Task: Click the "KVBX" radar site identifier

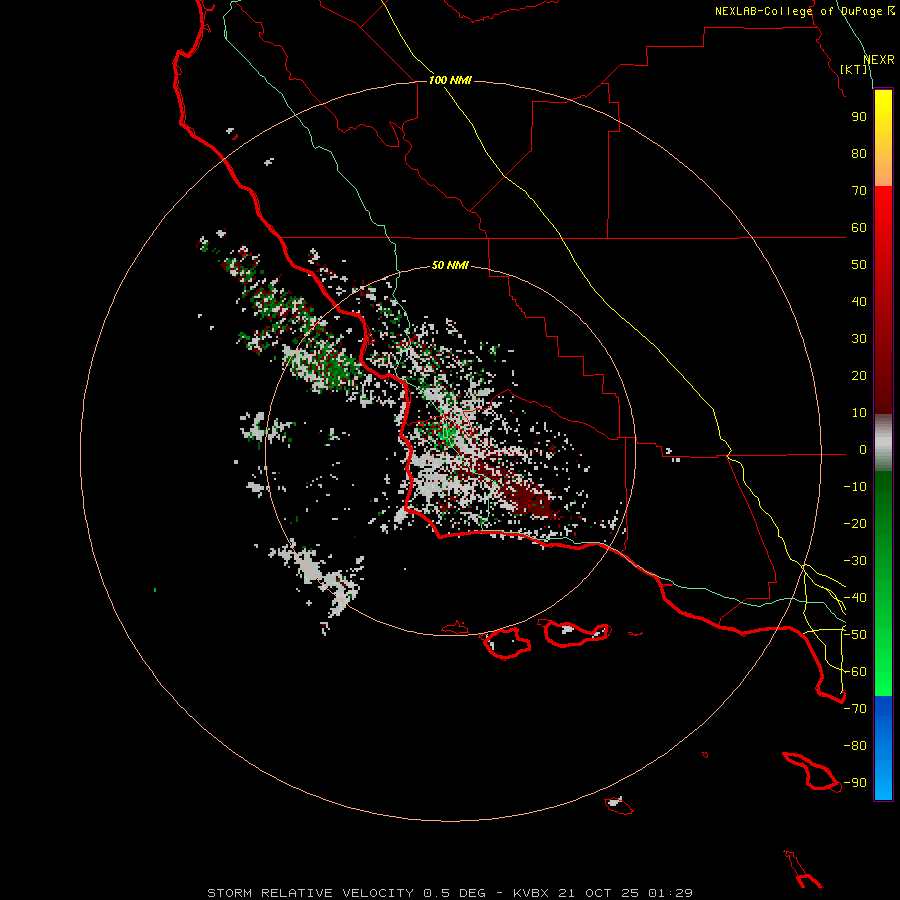Action: pos(531,893)
